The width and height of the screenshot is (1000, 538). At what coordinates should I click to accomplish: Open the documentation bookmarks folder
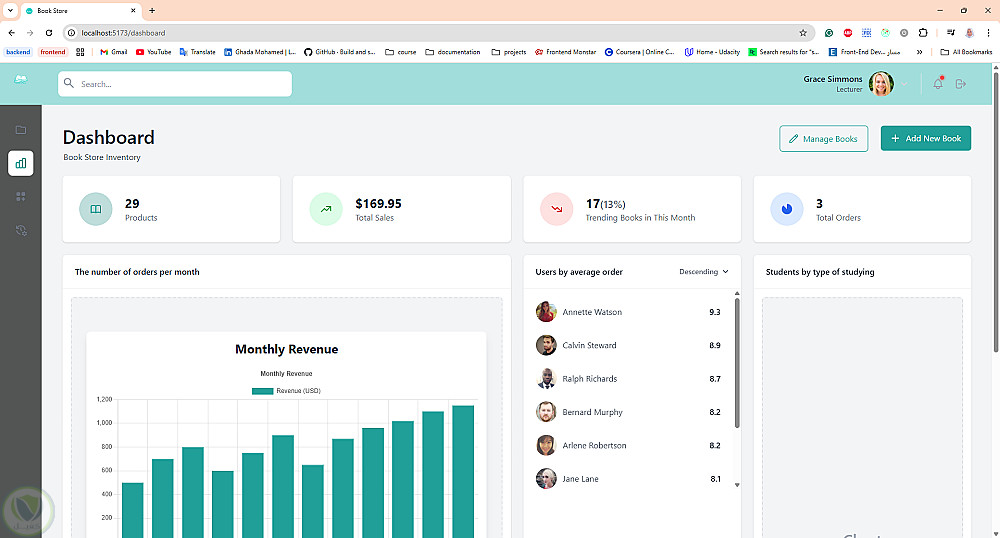pos(452,52)
